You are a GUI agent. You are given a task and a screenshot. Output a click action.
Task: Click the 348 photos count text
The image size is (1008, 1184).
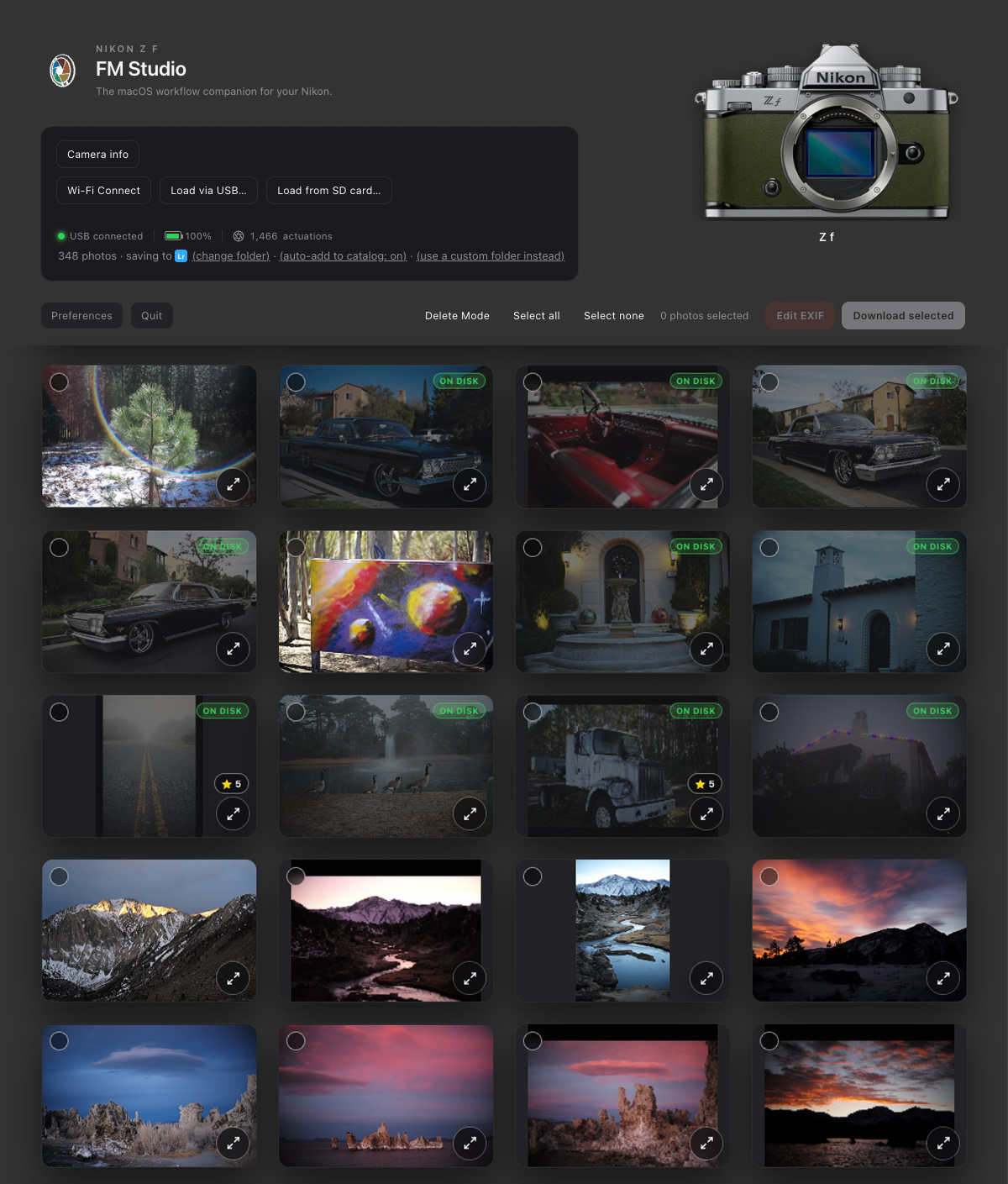coord(87,256)
